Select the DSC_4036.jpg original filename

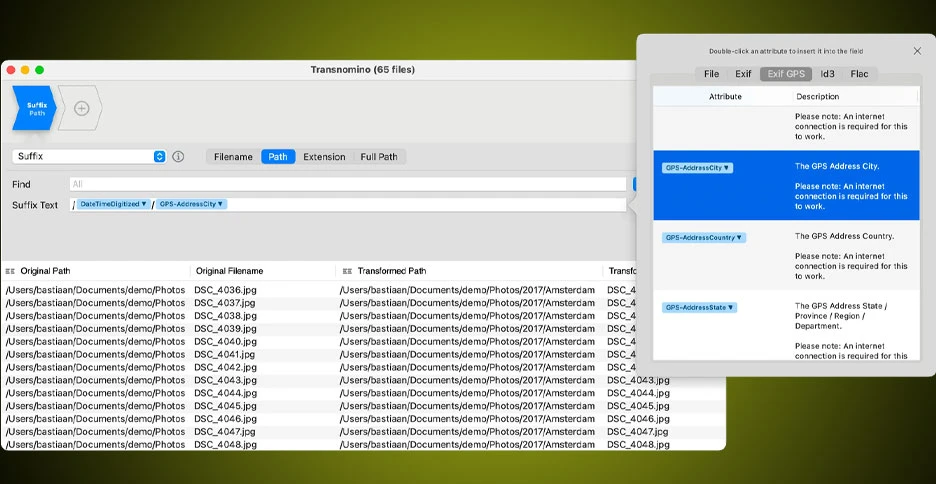225,290
